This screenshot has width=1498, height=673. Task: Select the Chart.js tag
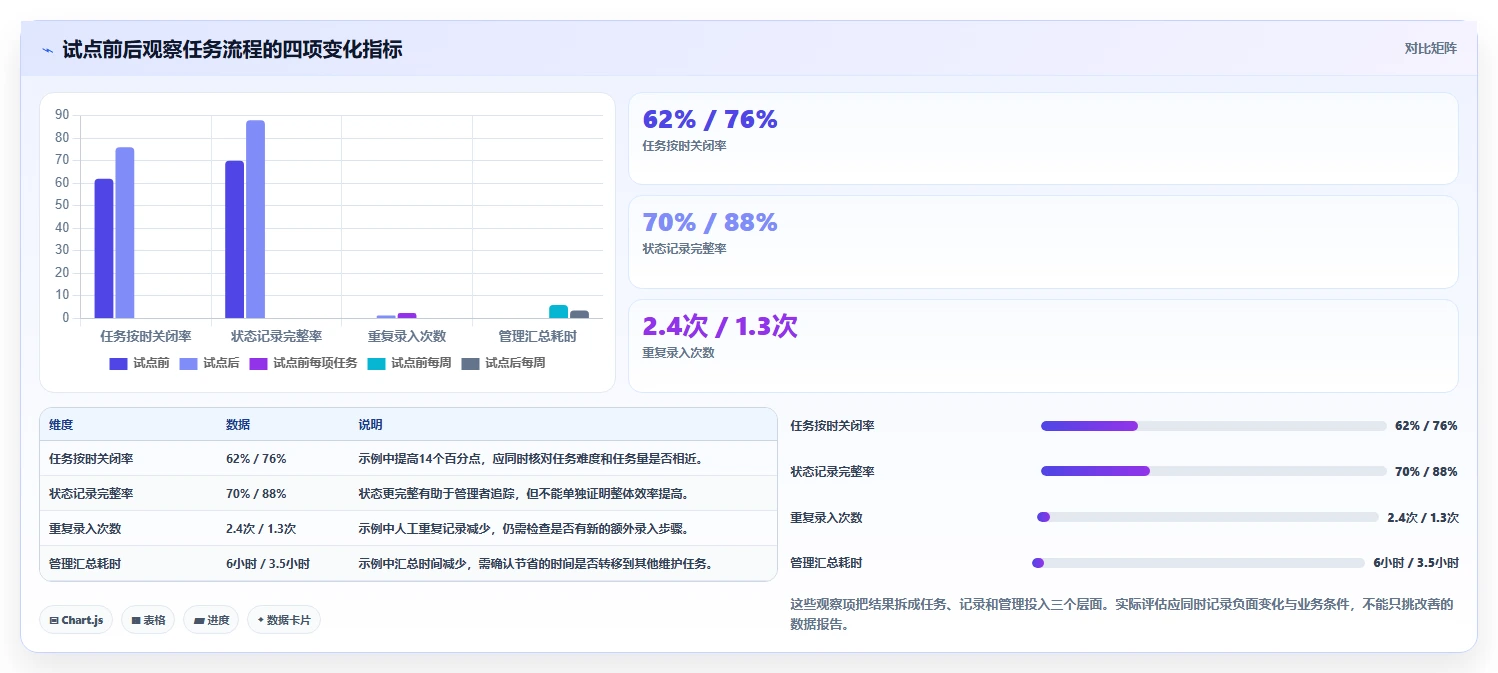(x=76, y=620)
